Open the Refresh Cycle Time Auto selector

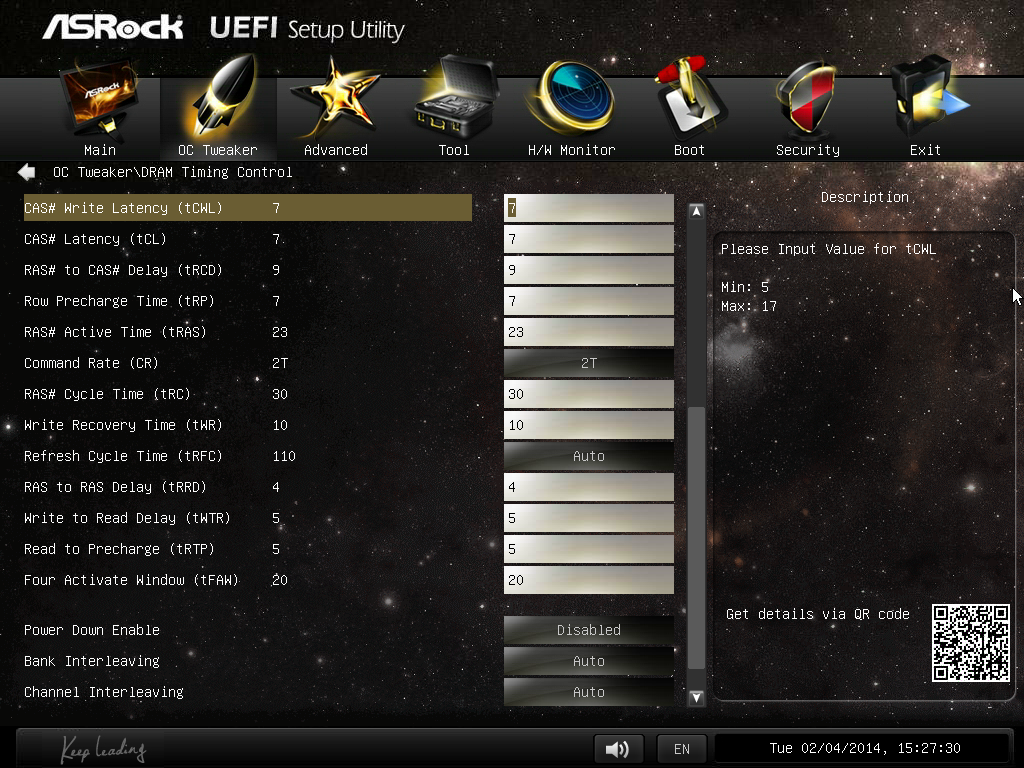point(588,456)
